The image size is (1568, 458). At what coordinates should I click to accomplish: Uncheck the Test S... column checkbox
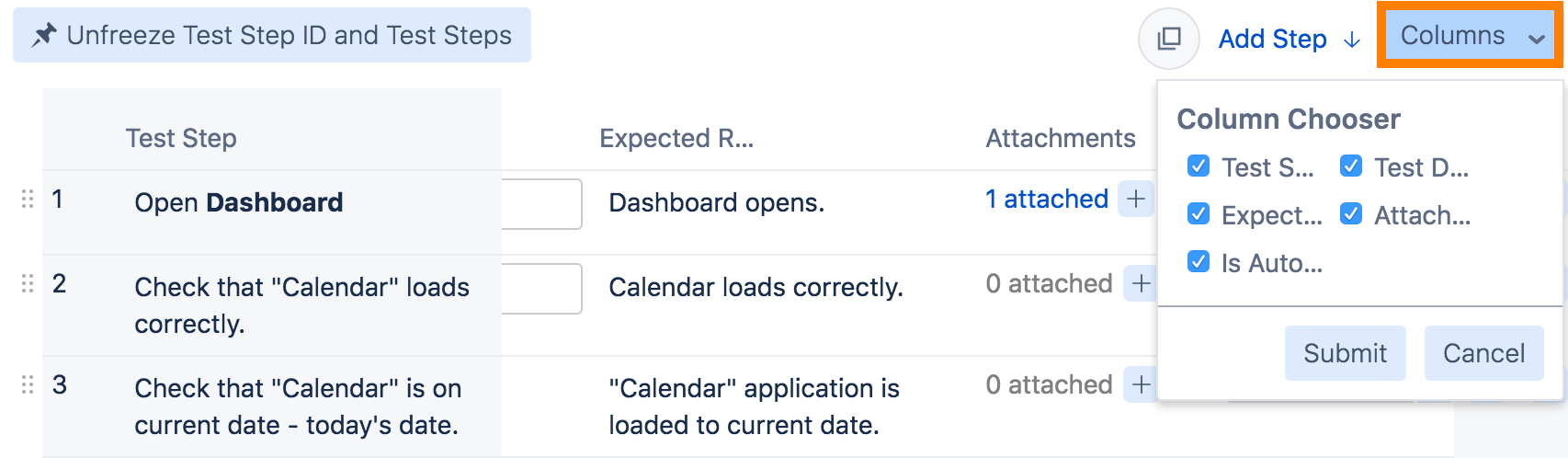tap(1199, 166)
